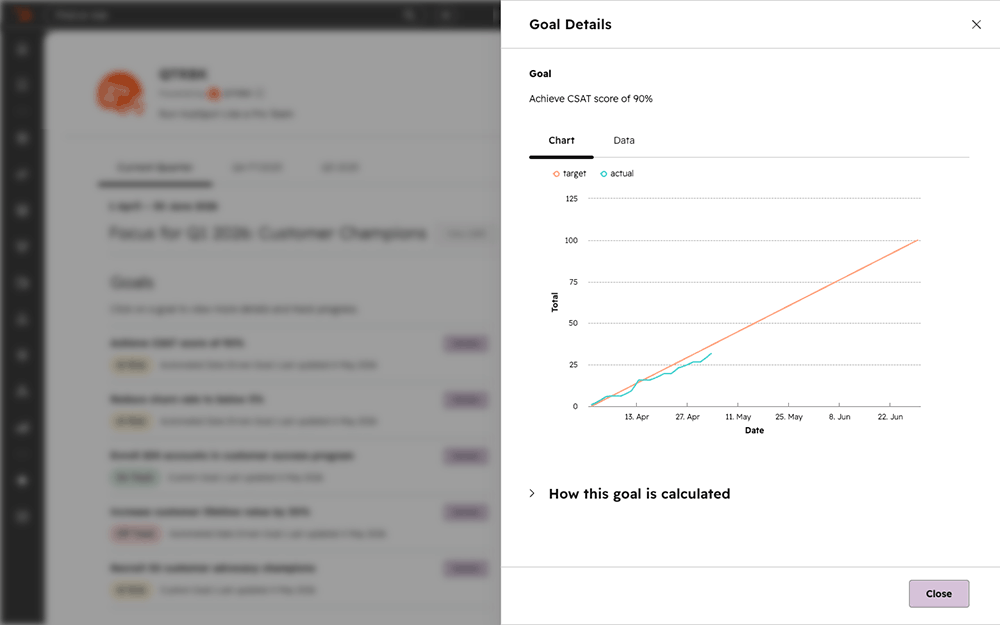
Task: Click the 11. May label on the date axis
Action: (x=738, y=416)
